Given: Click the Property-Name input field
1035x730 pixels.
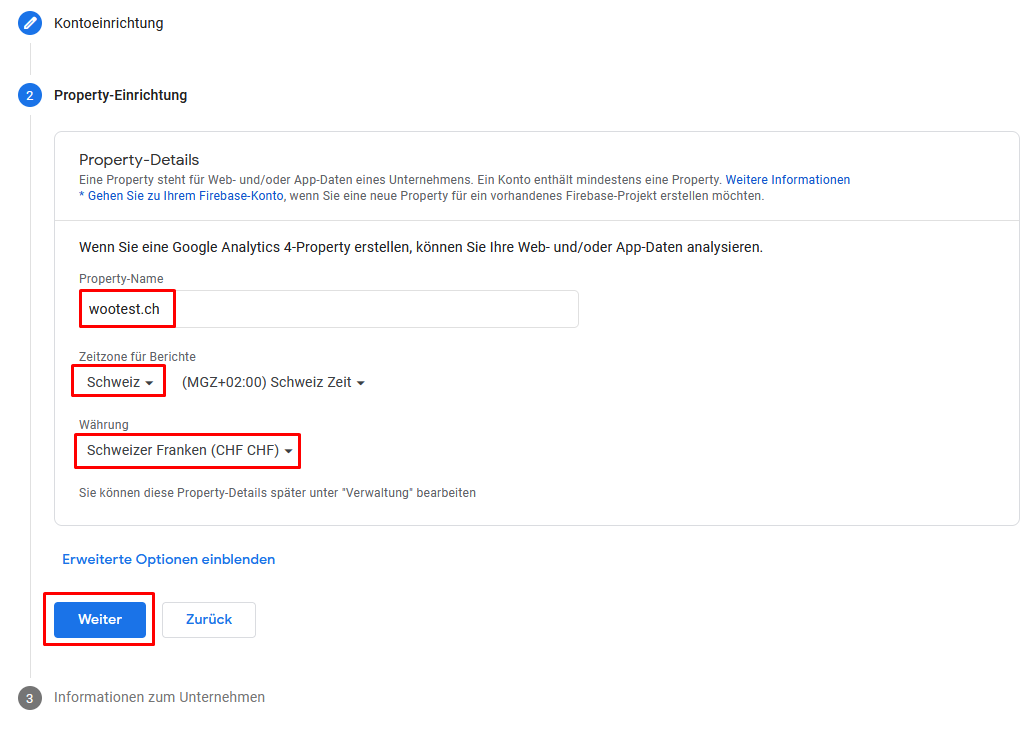Looking at the screenshot, I should click(329, 309).
